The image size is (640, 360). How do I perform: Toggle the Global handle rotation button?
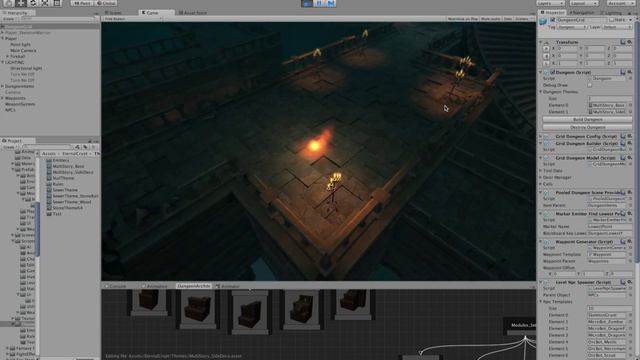click(x=106, y=3)
